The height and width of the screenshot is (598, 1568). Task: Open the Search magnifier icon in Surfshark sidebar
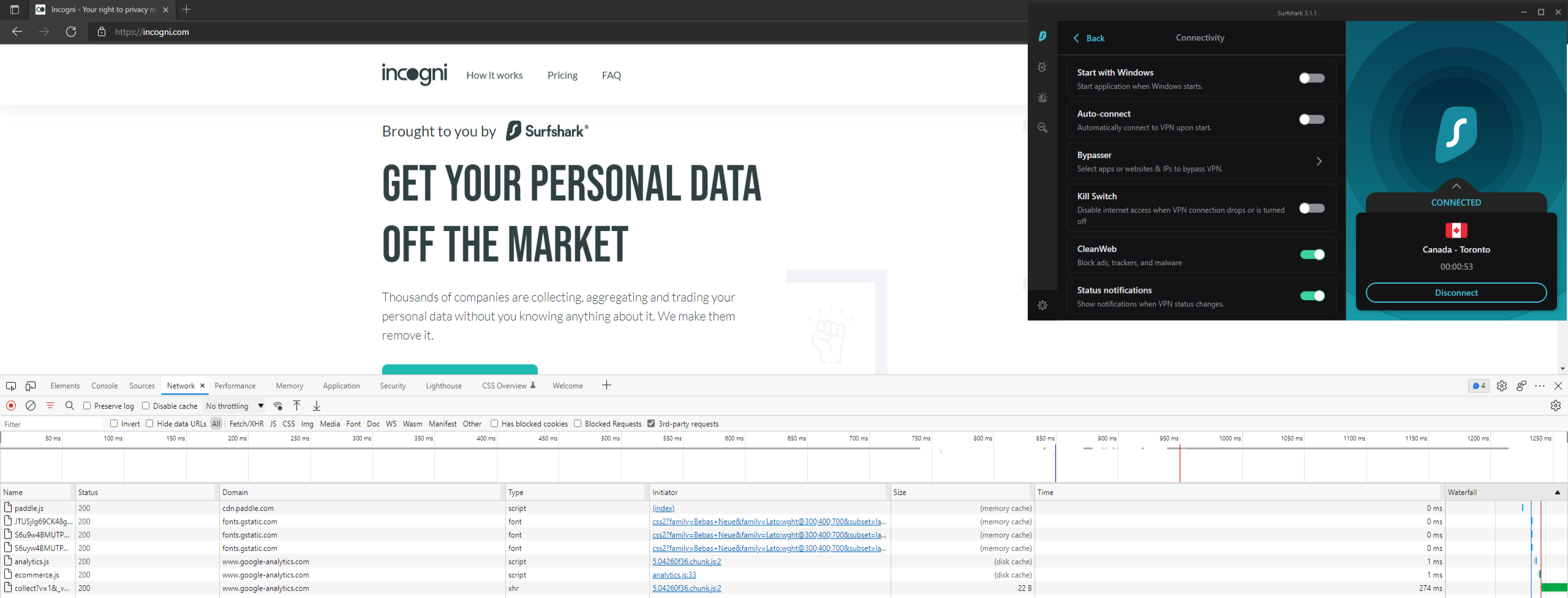click(x=1042, y=127)
